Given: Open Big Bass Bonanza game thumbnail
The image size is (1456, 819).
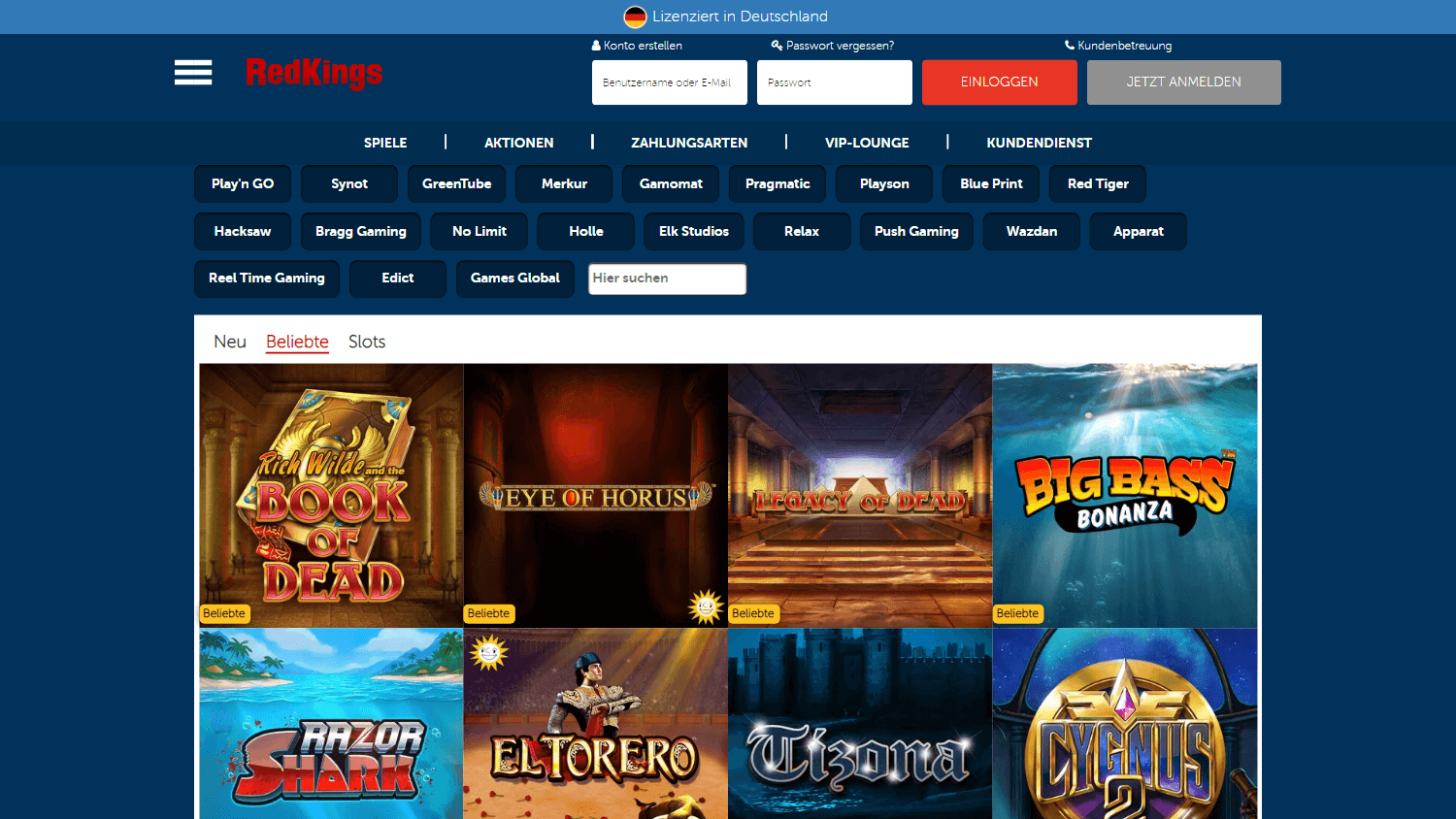Looking at the screenshot, I should pyautogui.click(x=1125, y=496).
